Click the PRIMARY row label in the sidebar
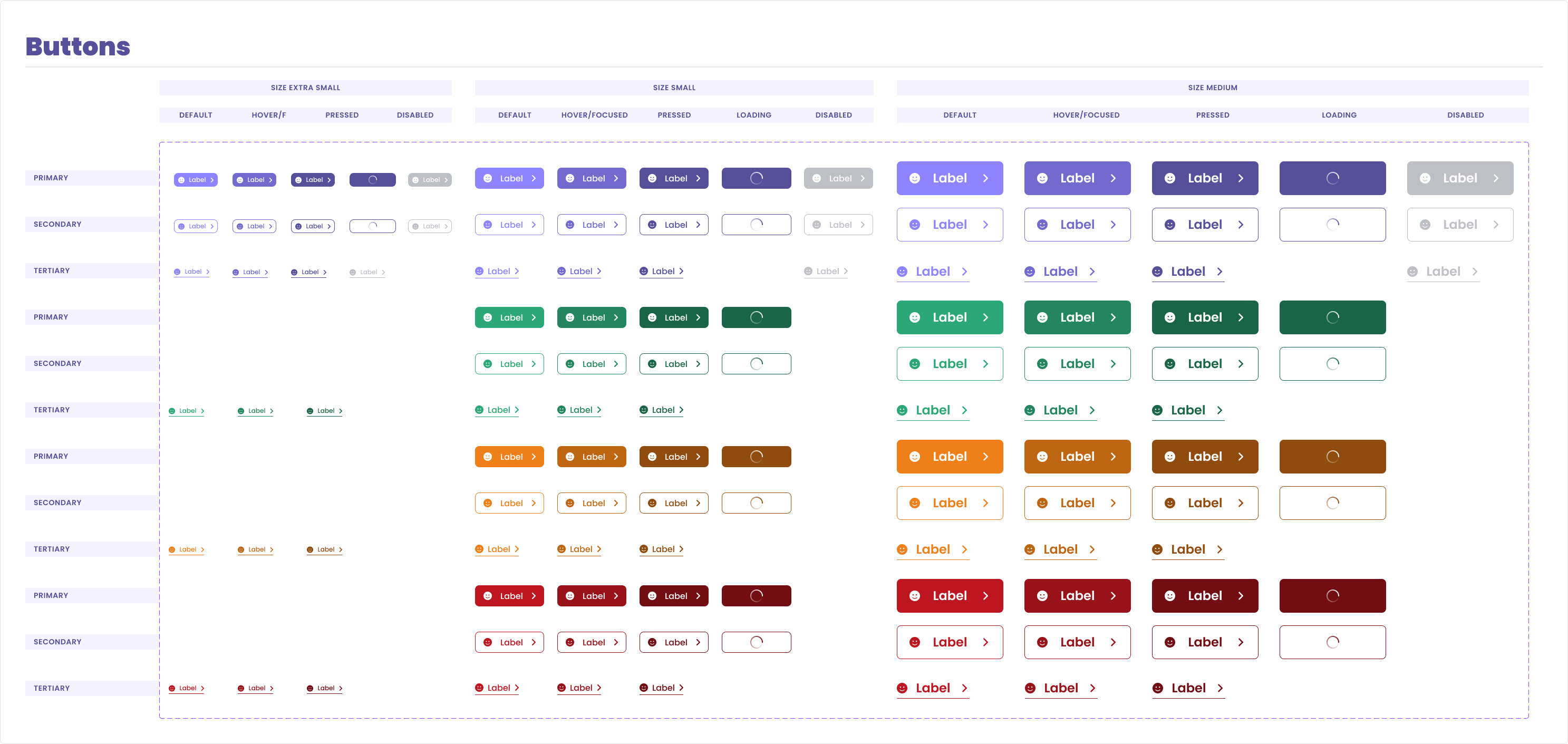Screen dimensions: 1568x744 [x=51, y=177]
